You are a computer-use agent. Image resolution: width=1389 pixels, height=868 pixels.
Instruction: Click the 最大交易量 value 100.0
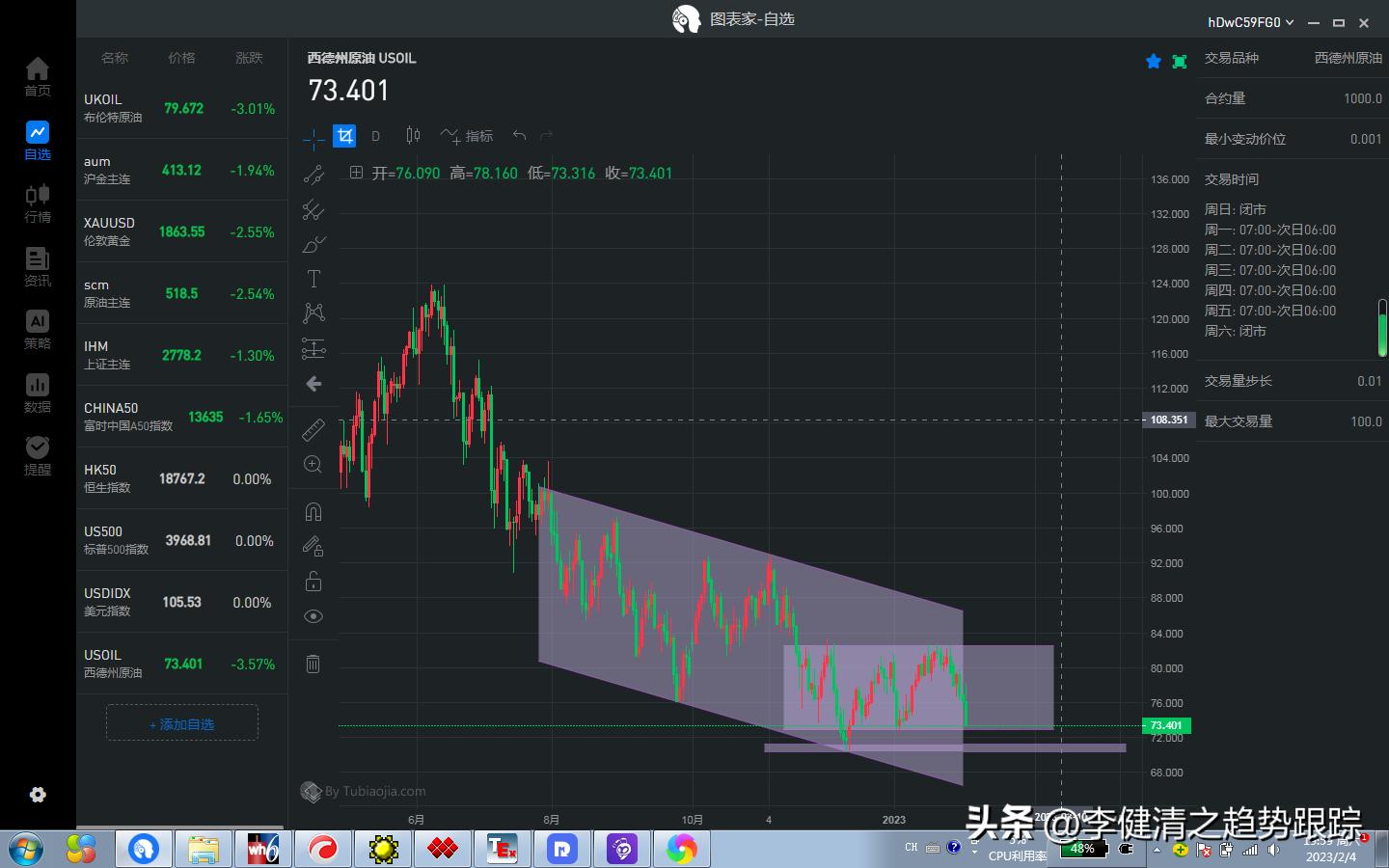click(x=1366, y=421)
